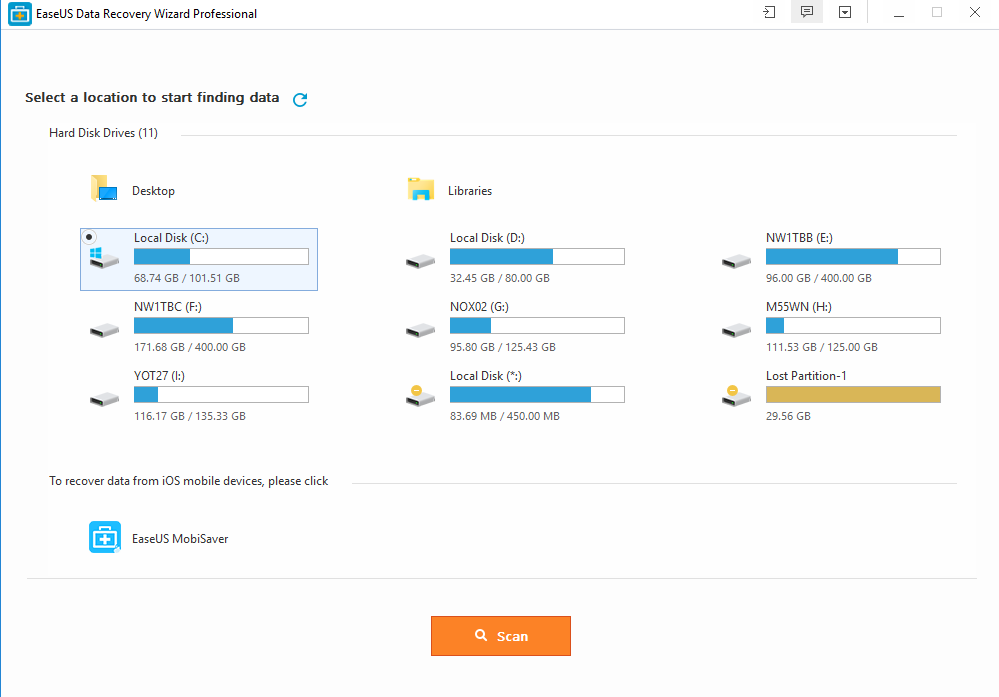
Task: Start scanning with the Scan button
Action: (500, 636)
